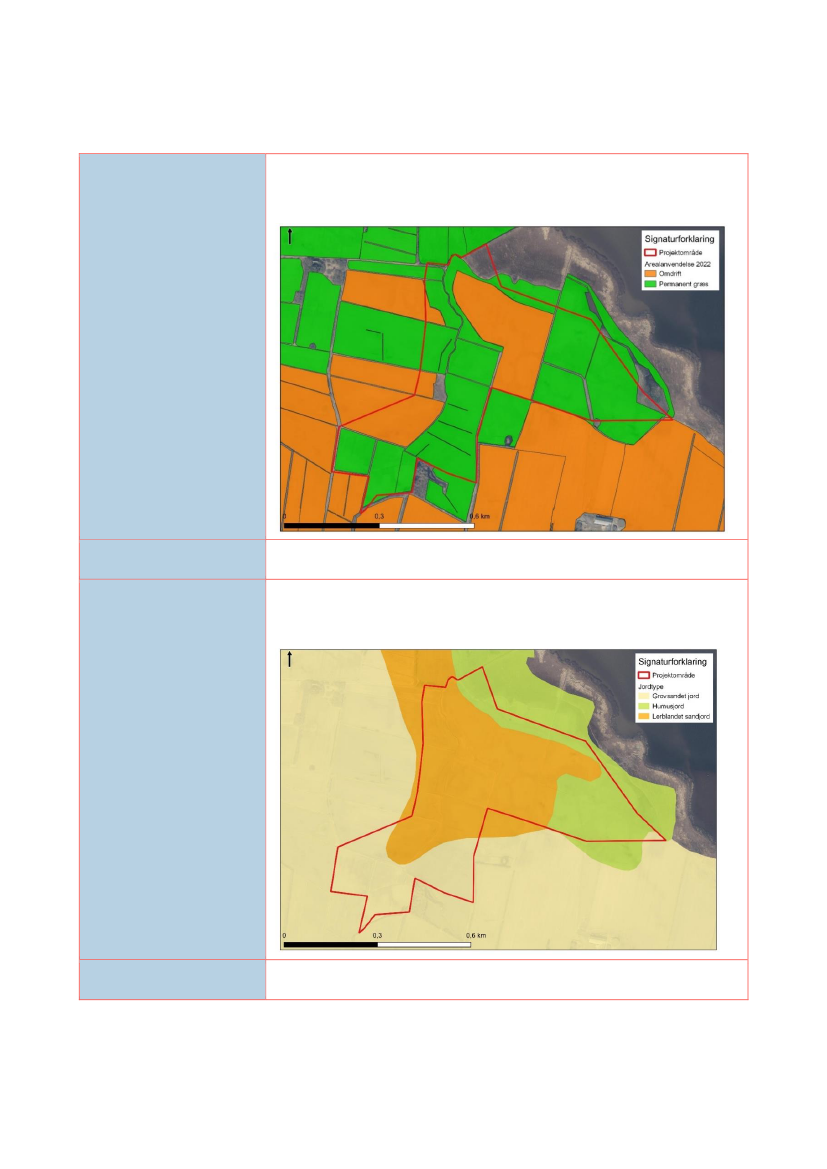Click 'Projektområde' label in the land-use legend

click(x=680, y=253)
